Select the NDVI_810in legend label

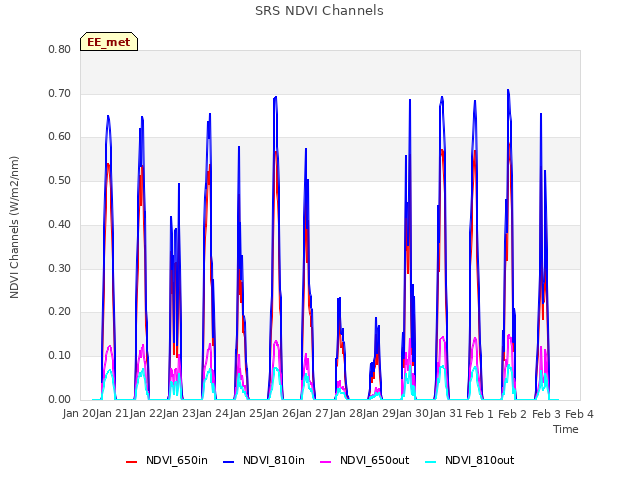274,460
